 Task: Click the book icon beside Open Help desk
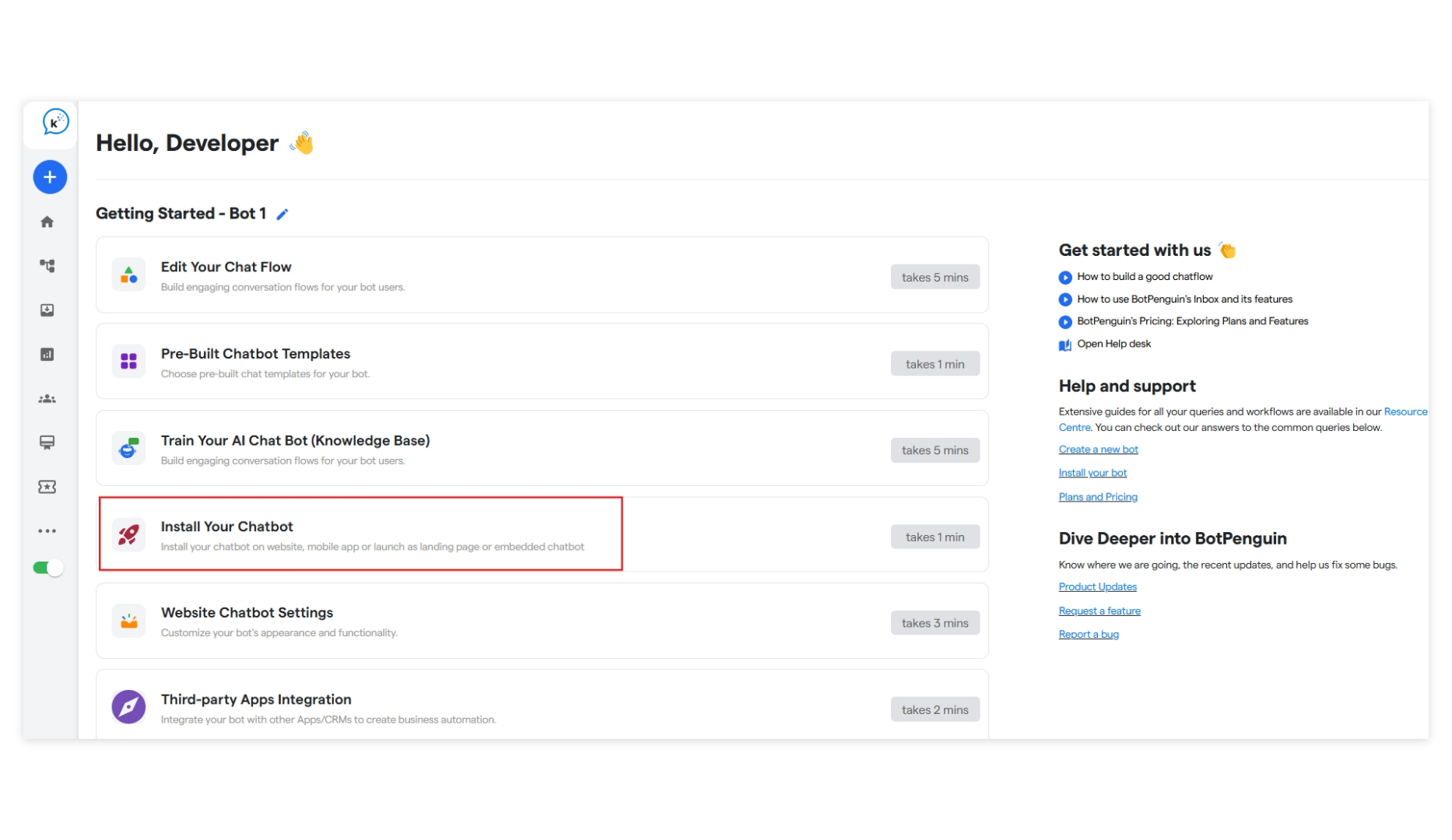[x=1065, y=345]
